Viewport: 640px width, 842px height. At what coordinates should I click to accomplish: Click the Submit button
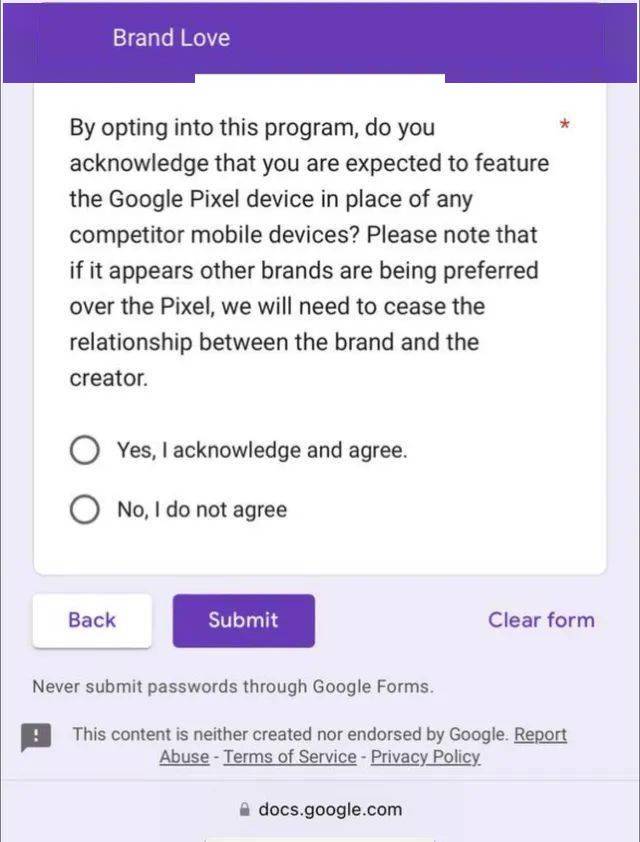click(x=243, y=620)
